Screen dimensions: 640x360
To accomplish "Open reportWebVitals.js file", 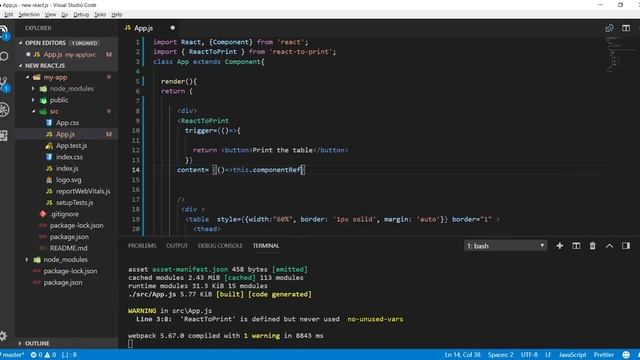I will pos(83,191).
